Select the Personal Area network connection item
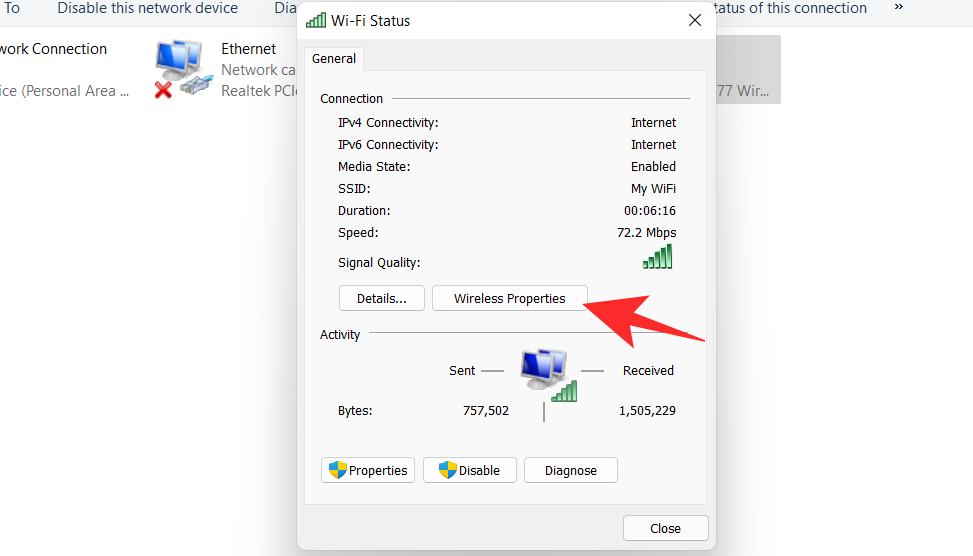973x556 pixels. [x=60, y=70]
